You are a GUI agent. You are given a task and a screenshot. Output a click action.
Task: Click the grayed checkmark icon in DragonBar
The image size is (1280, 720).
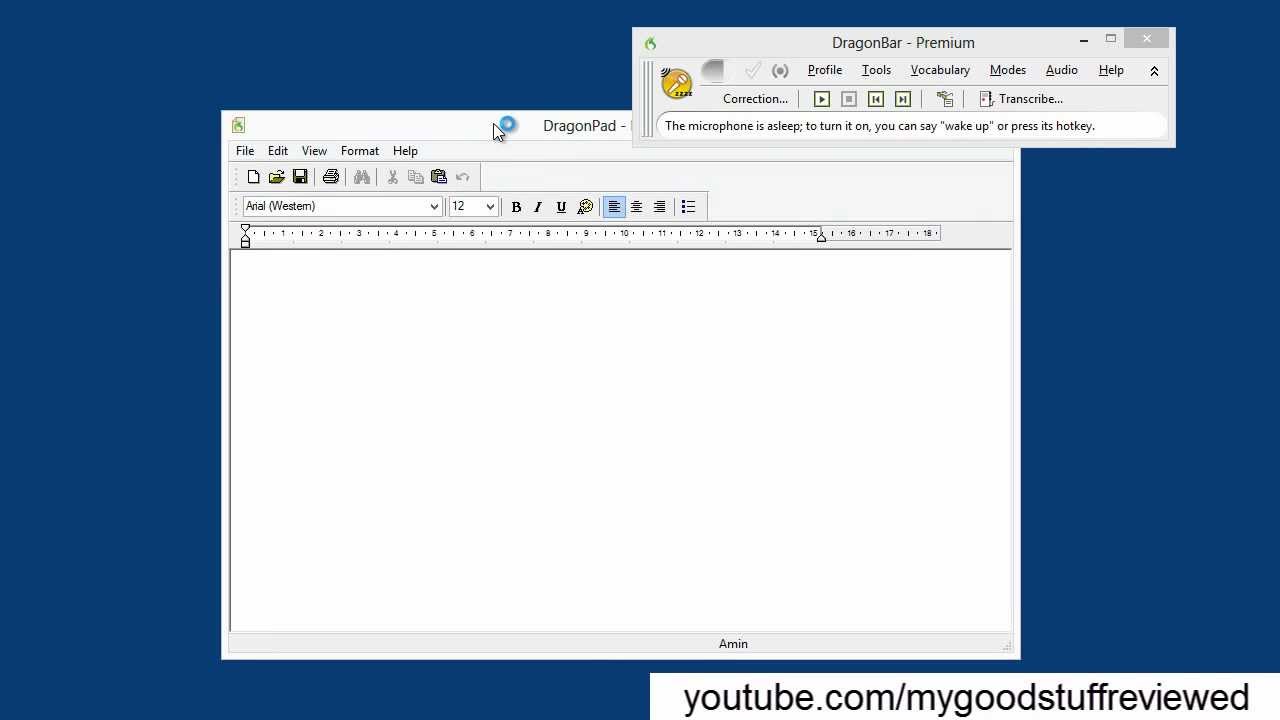tap(752, 70)
